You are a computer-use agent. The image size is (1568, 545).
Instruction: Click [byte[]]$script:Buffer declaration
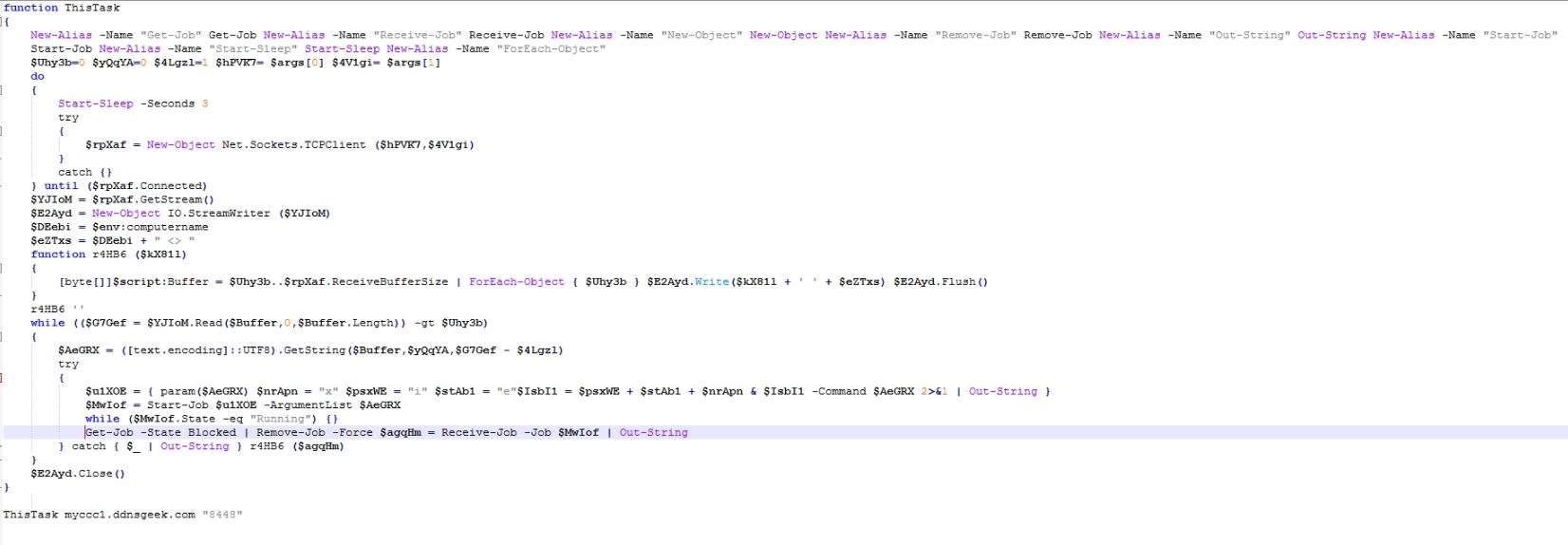tap(134, 282)
